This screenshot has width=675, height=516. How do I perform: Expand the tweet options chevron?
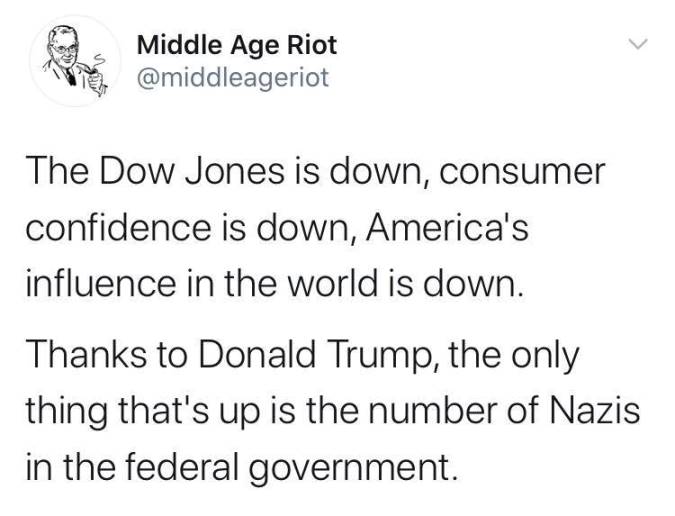tap(638, 43)
